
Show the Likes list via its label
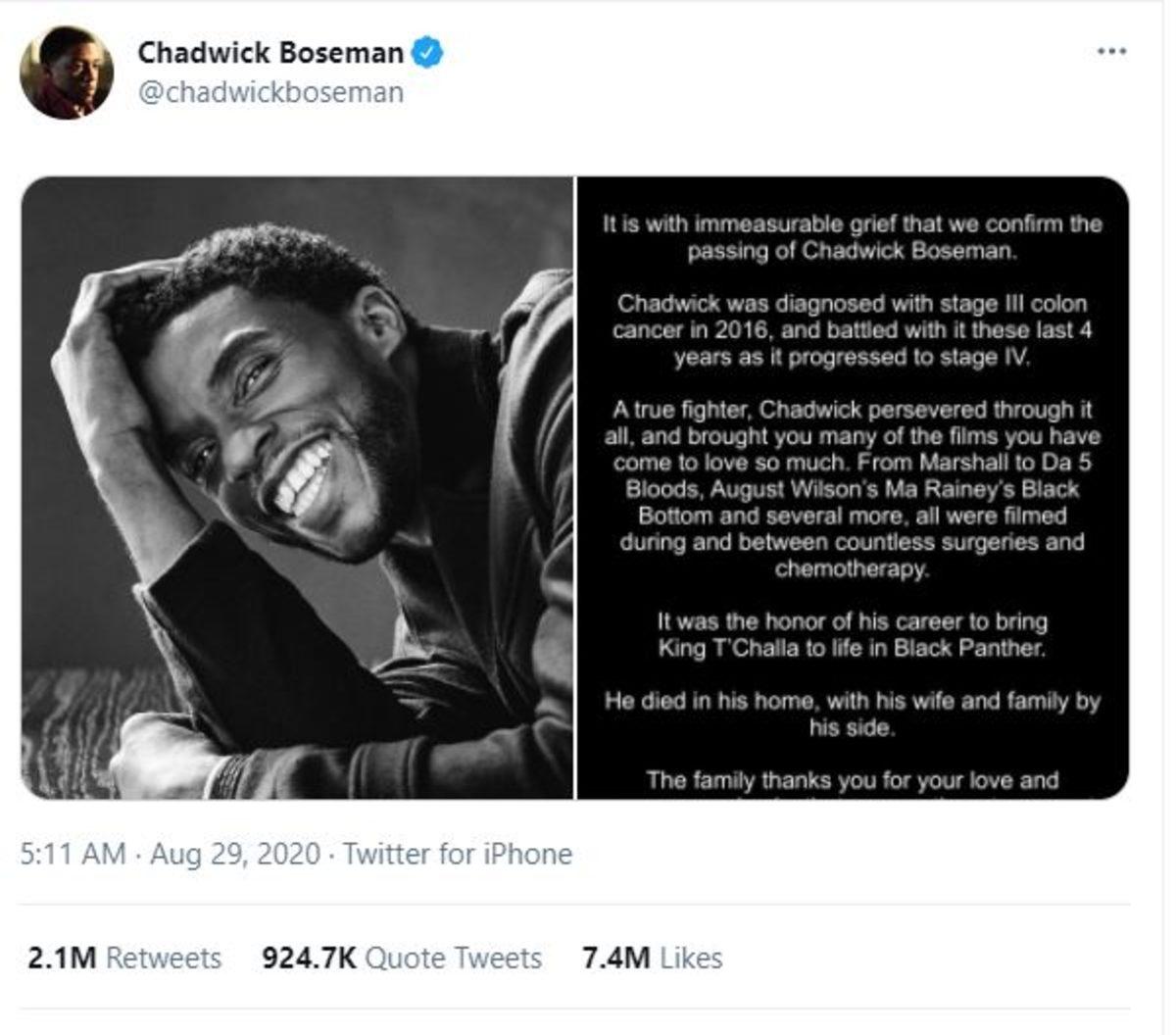[x=691, y=958]
